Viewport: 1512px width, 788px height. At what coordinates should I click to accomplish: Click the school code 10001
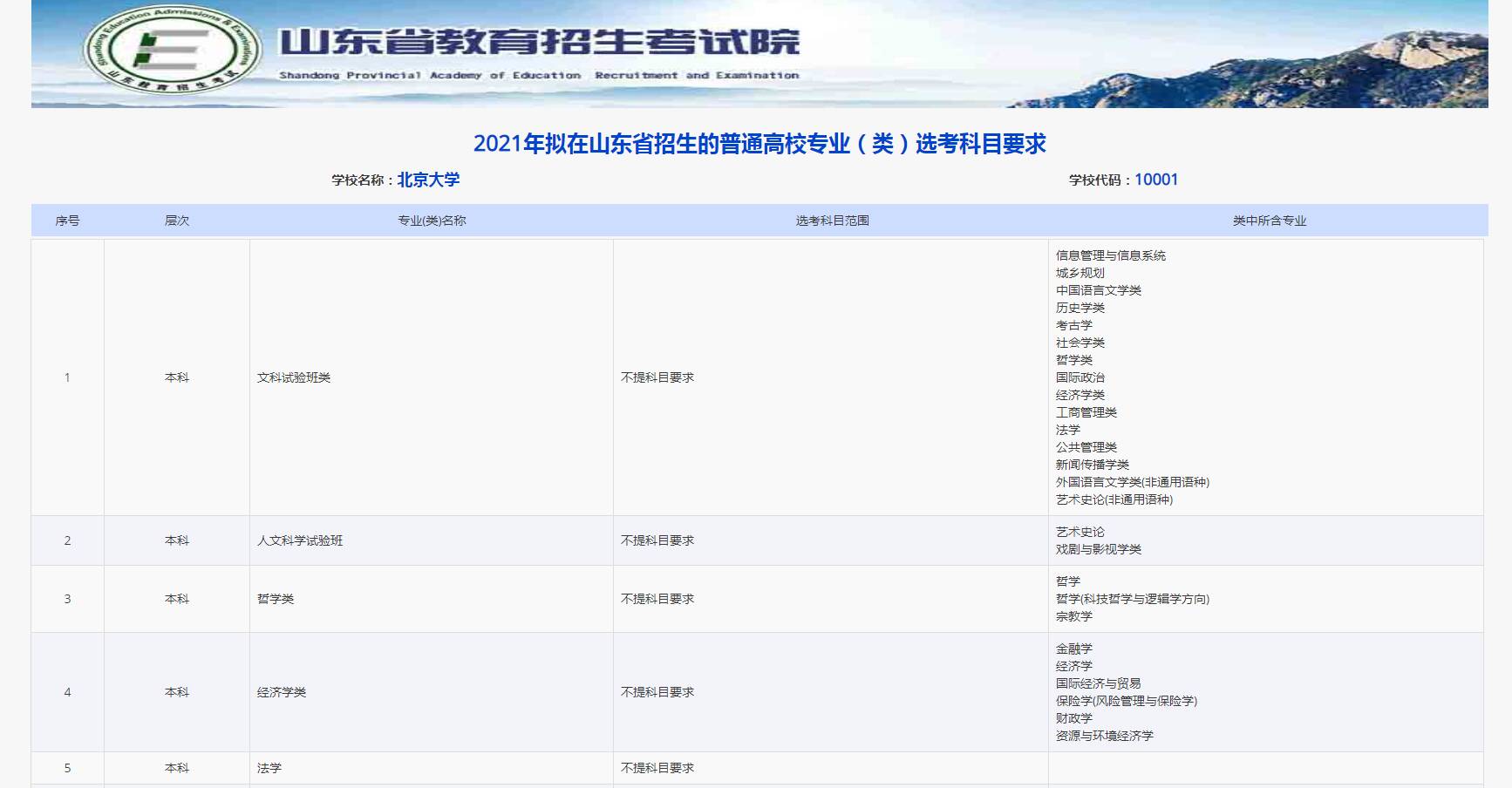point(1155,180)
